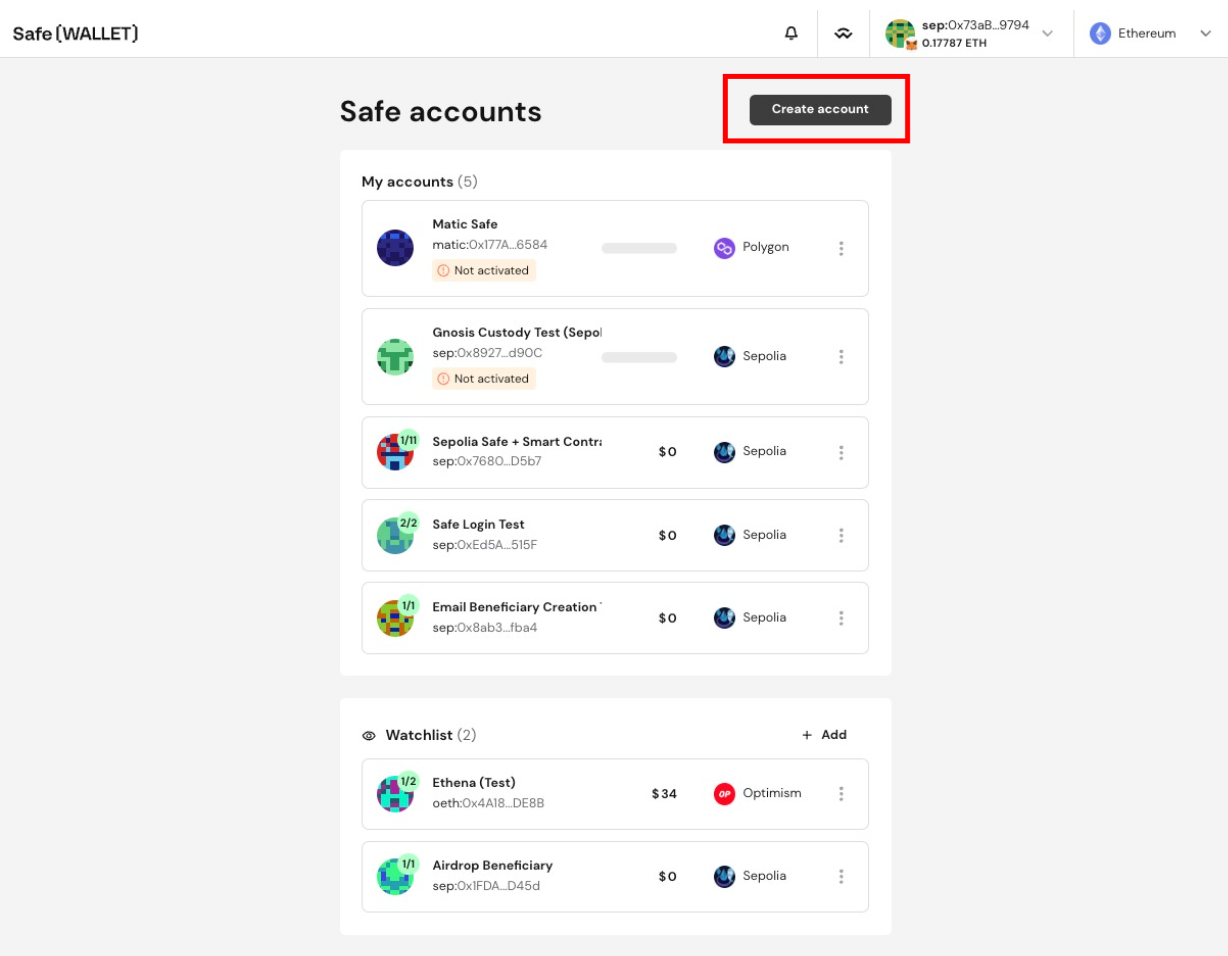This screenshot has height=956, width=1228.
Task: Click the My accounts (5) heading
Action: [420, 182]
